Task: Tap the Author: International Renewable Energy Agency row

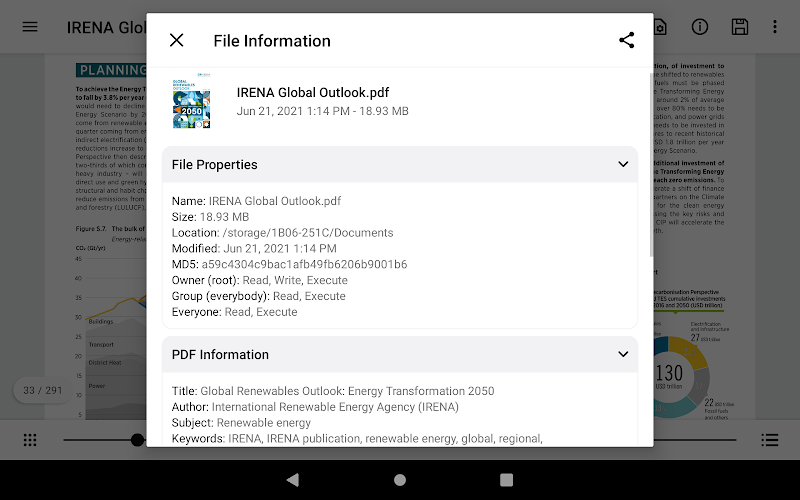Action: tap(315, 407)
